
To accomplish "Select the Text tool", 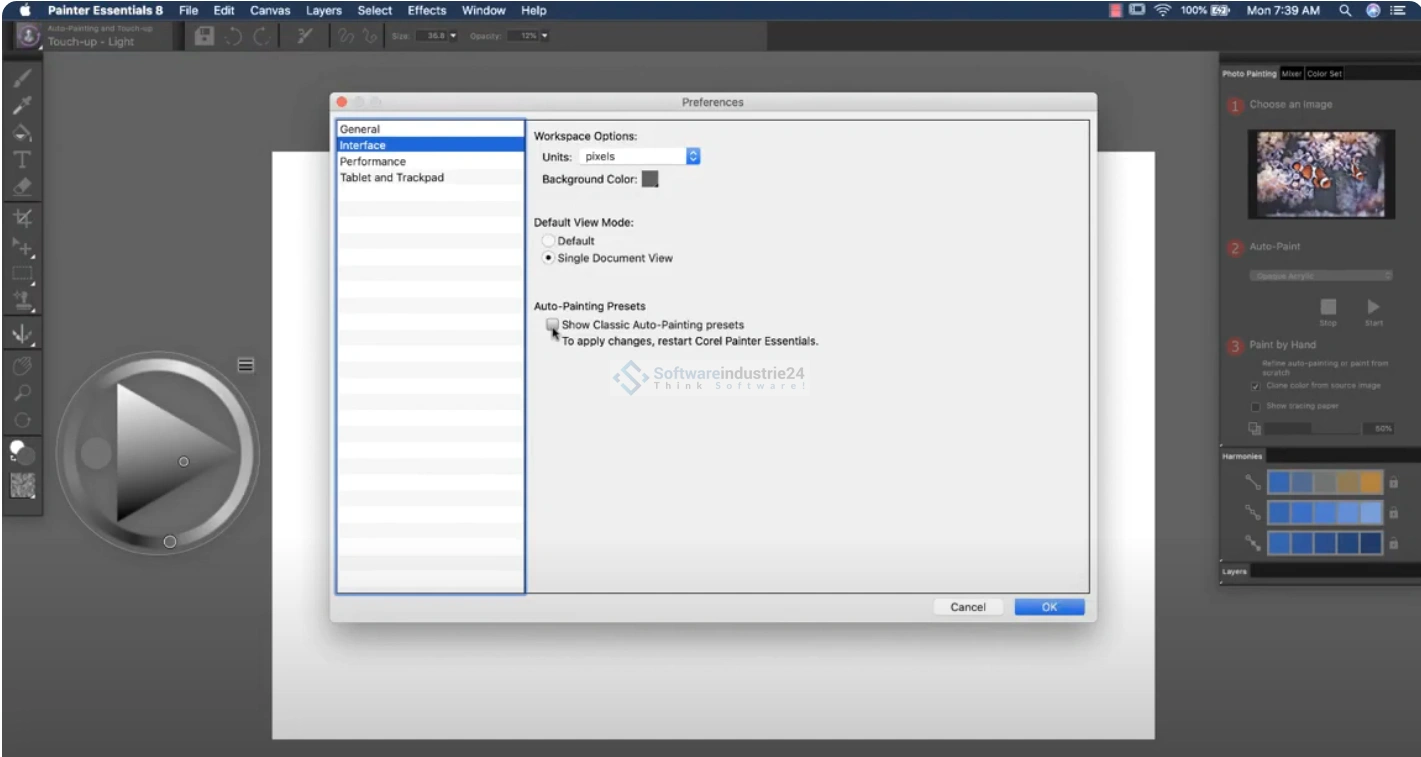I will point(22,160).
